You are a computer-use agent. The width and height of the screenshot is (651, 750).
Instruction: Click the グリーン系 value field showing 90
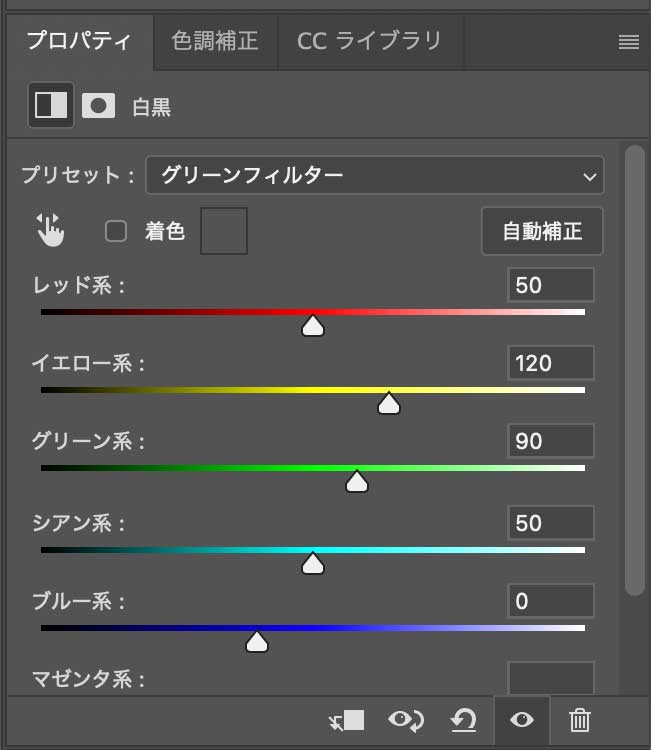(x=551, y=441)
